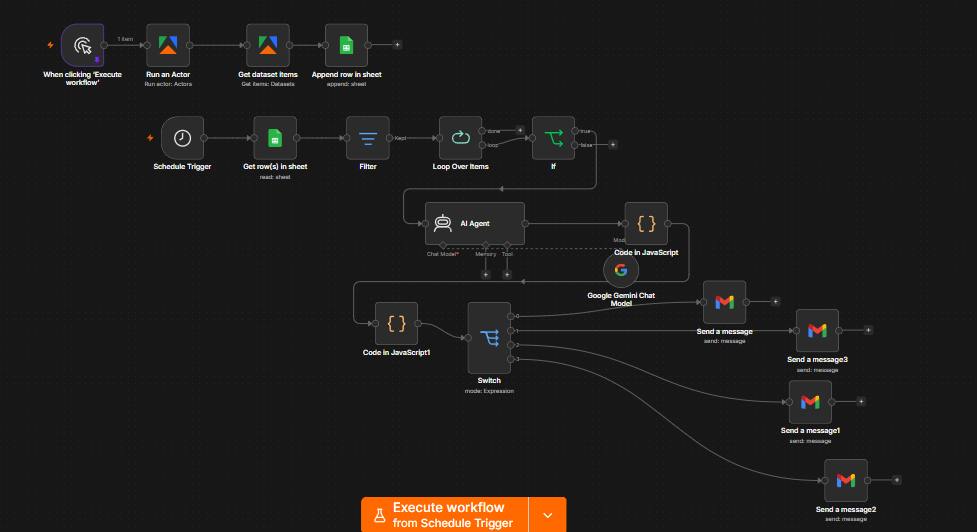Add Memory sub-node to AI Agent

click(486, 274)
